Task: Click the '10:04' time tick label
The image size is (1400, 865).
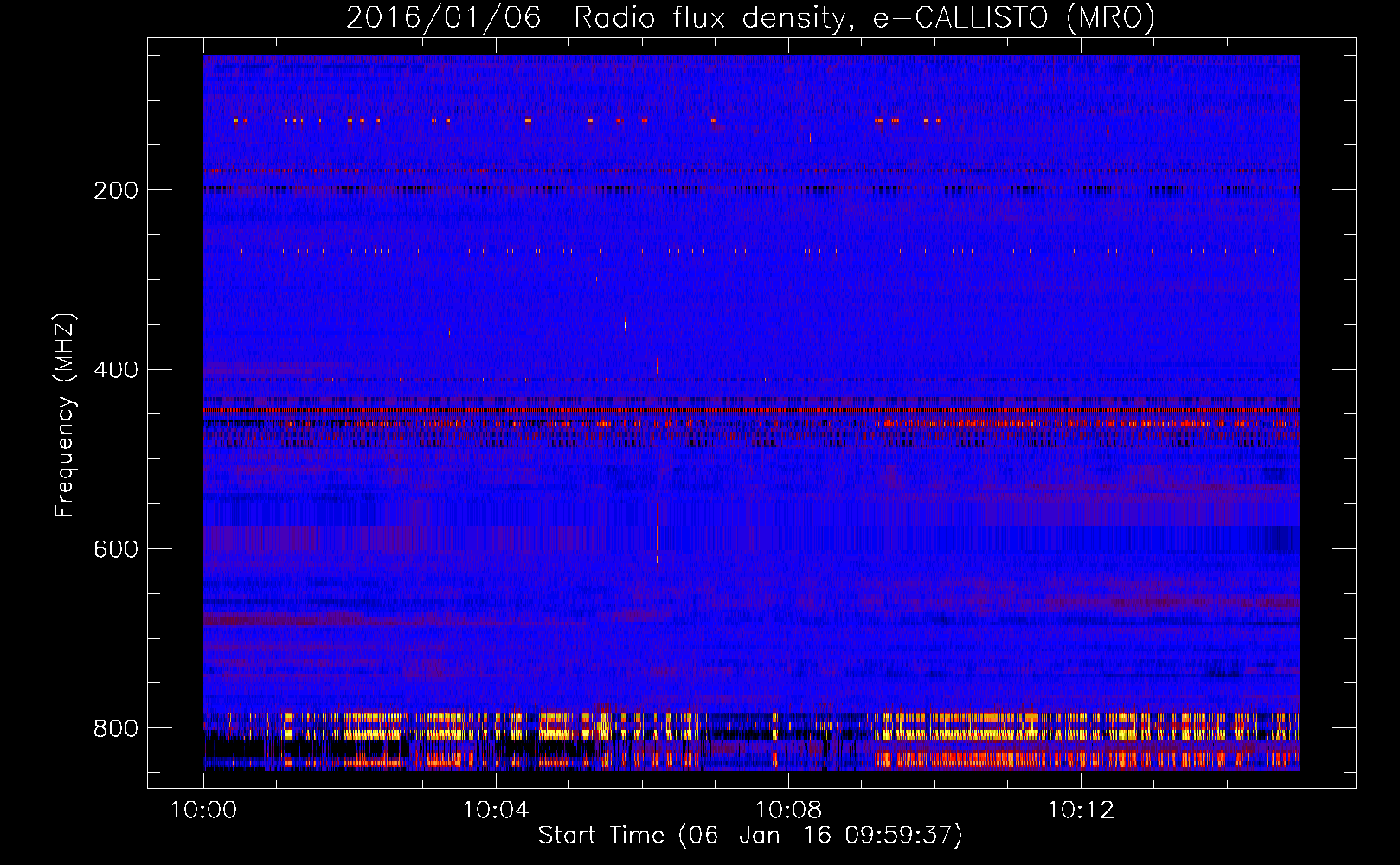Action: 496,811
